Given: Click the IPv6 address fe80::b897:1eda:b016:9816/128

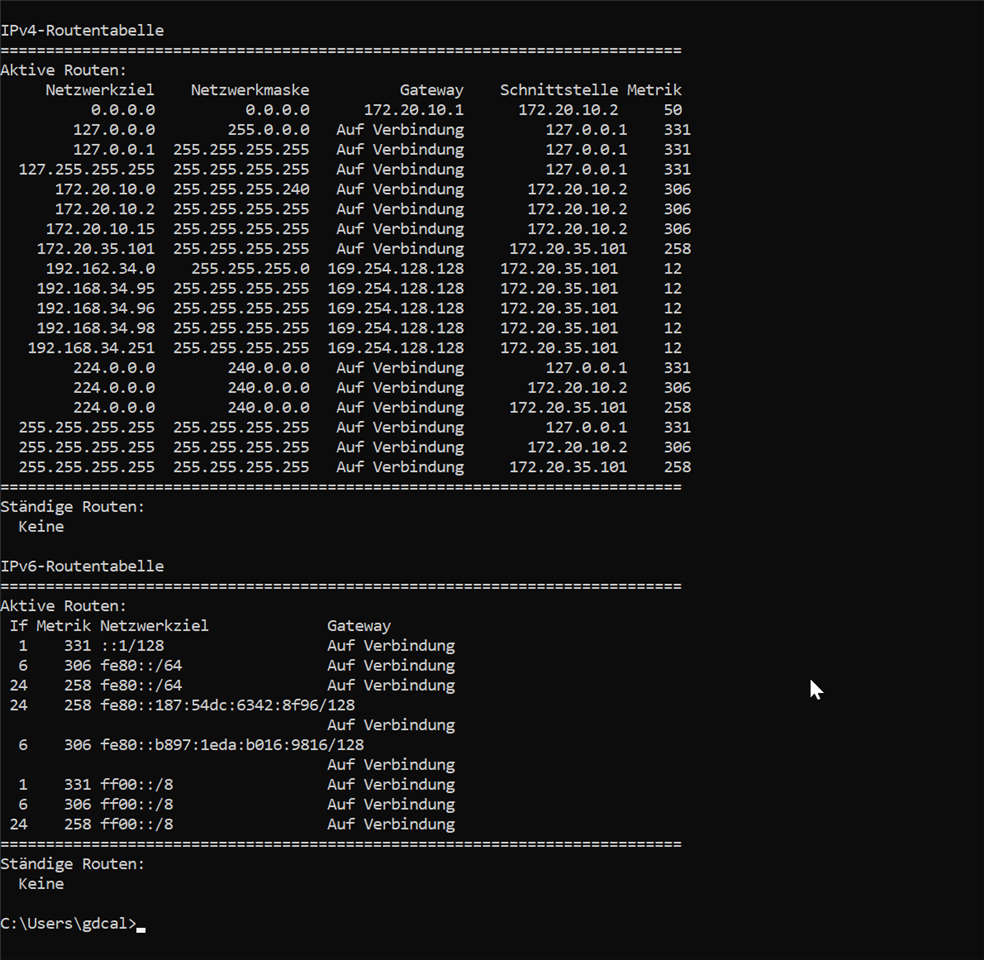Looking at the screenshot, I should (232, 745).
